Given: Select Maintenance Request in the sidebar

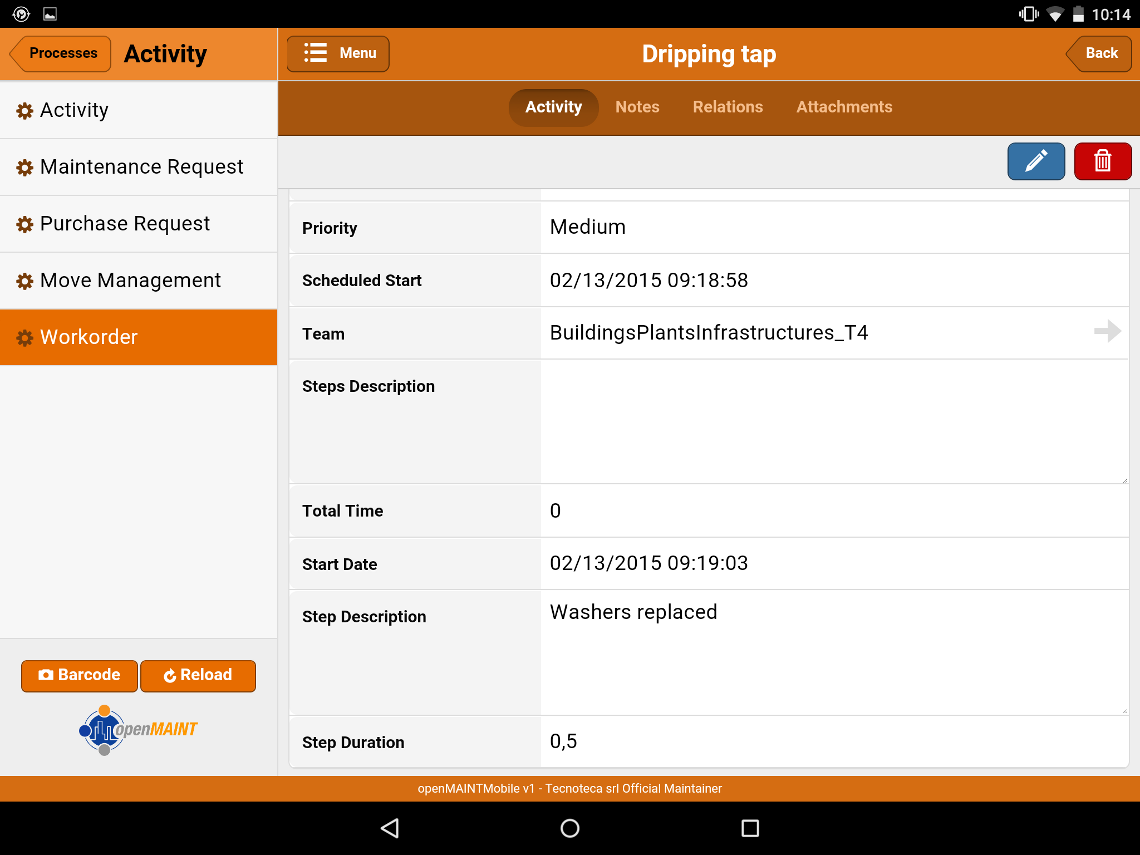Looking at the screenshot, I should tap(139, 167).
